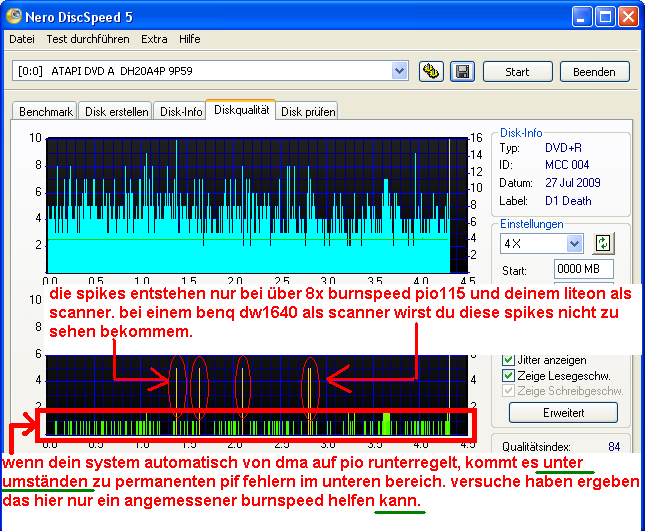Image resolution: width=645 pixels, height=531 pixels.
Task: Open the Extra menu
Action: coord(154,39)
